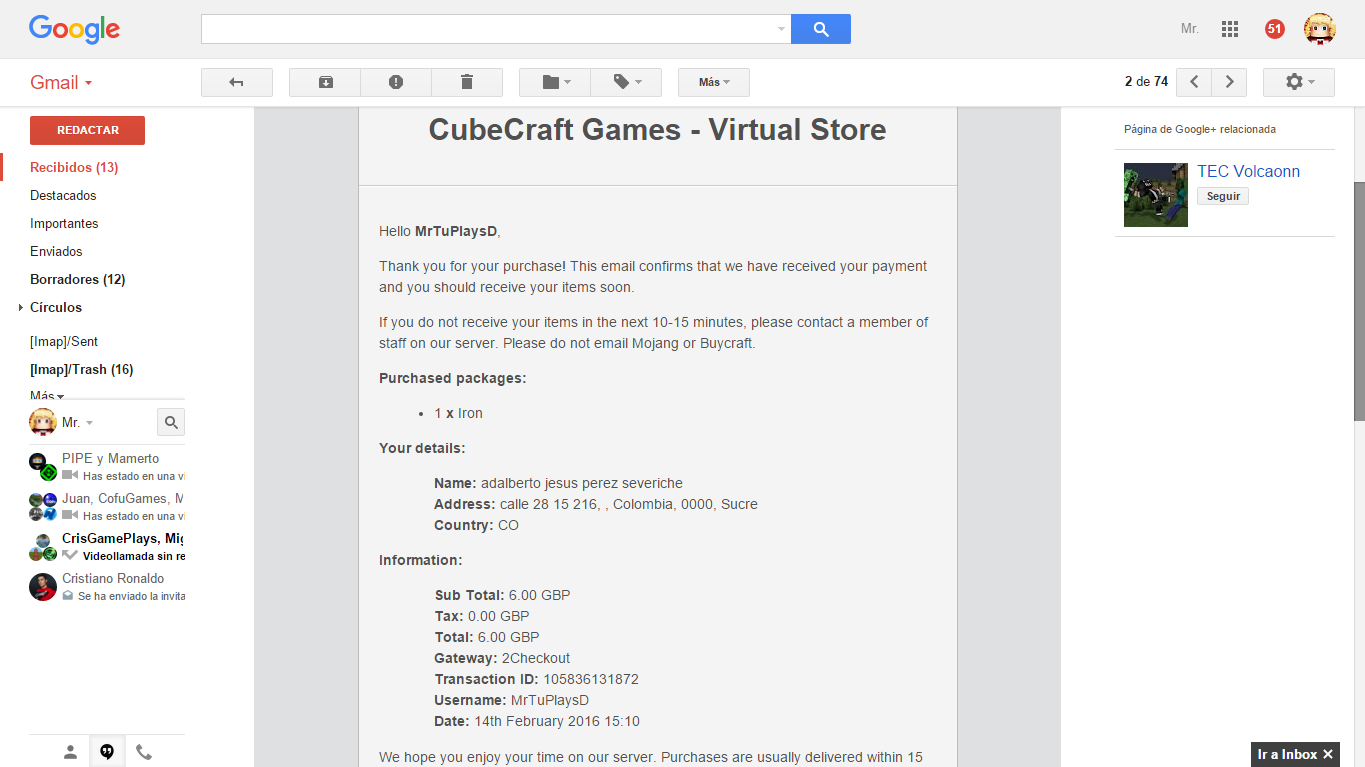Expand the Más labels list in the sidebar
Viewport: 1365px width, 767px height.
[46, 396]
